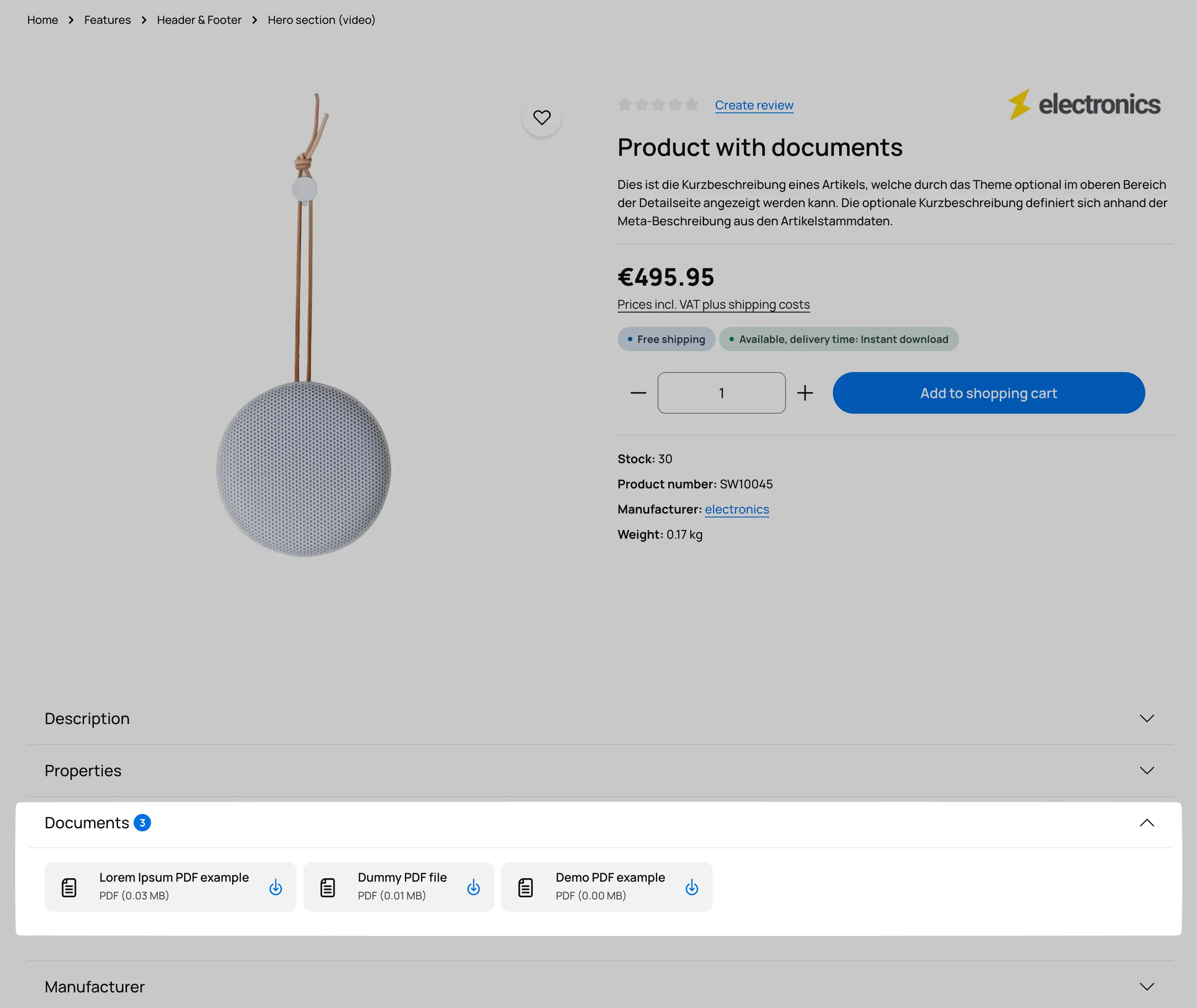Viewport: 1197px width, 1008px height.
Task: Click the Demo PDF document file icon
Action: coord(525,887)
